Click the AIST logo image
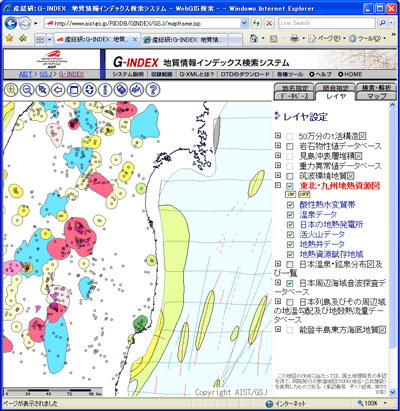 [x=52, y=59]
